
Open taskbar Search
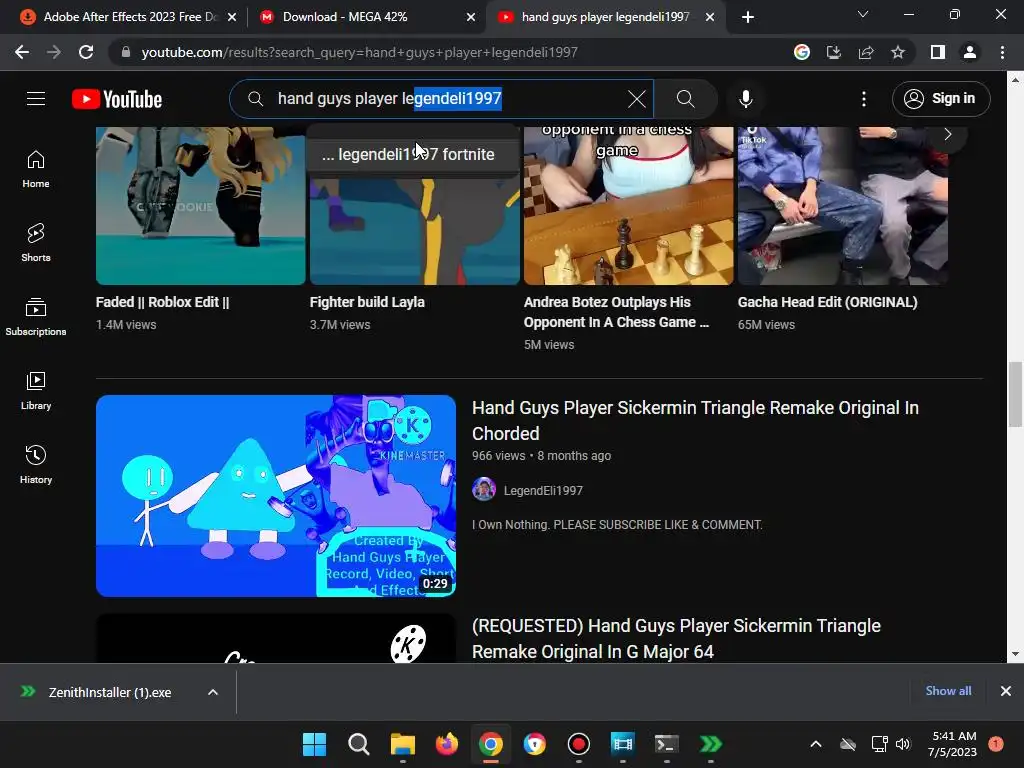coord(359,744)
